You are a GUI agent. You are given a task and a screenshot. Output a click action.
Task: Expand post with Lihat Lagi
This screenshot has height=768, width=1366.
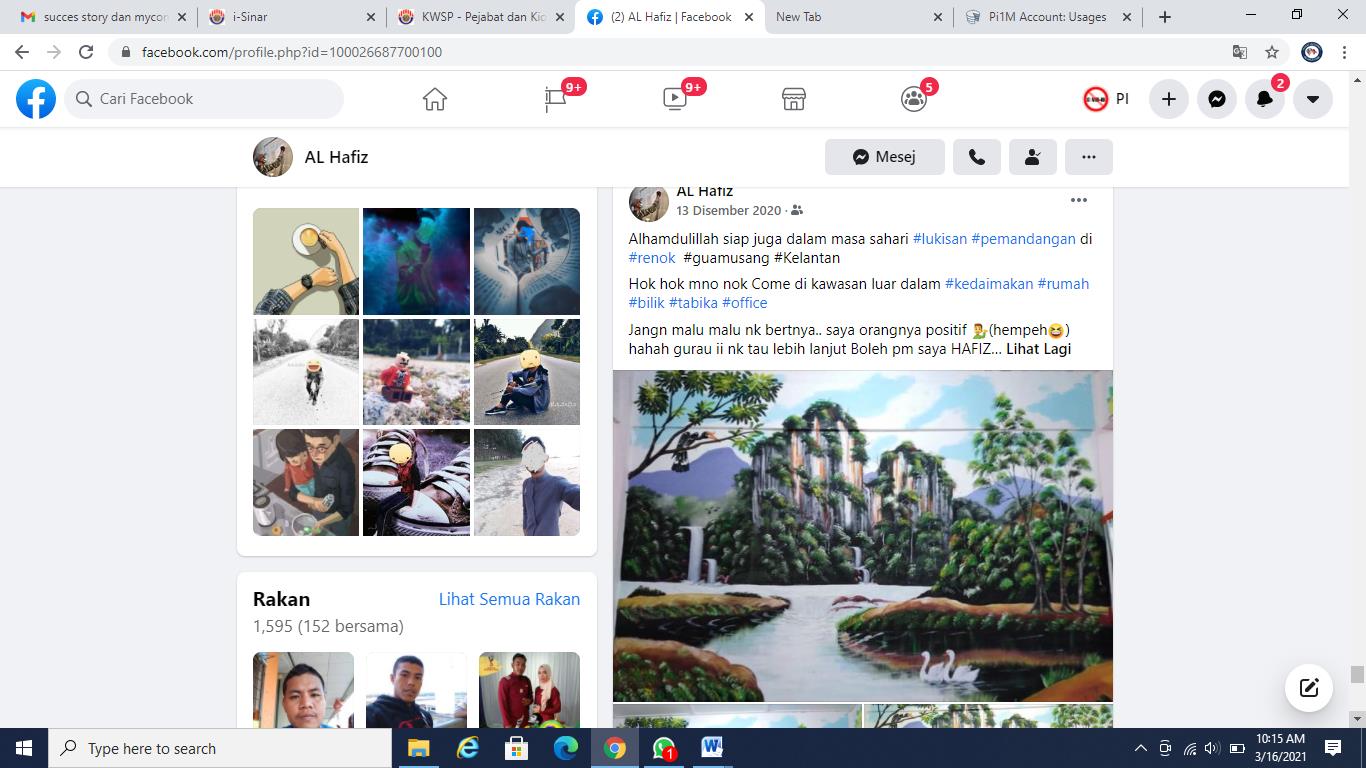[1038, 349]
